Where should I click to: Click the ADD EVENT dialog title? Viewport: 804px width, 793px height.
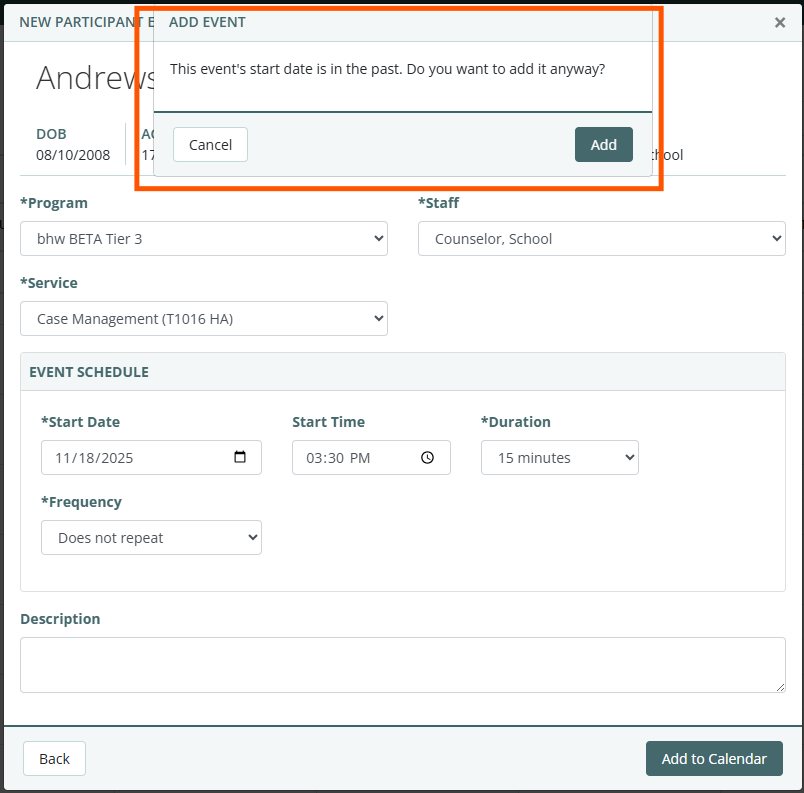click(207, 22)
